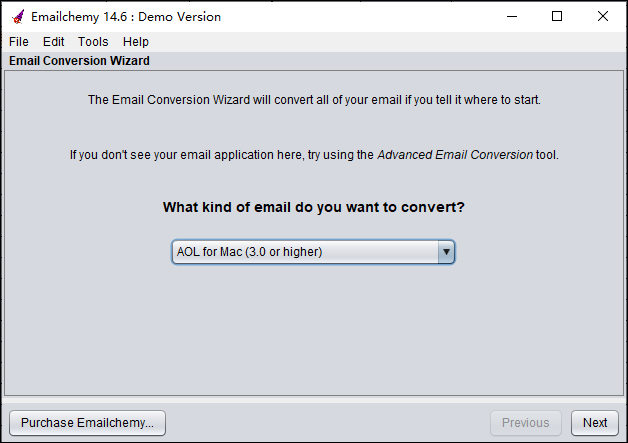Maximize the Emailchemy window
Screen dimensions: 628x443
click(x=557, y=16)
